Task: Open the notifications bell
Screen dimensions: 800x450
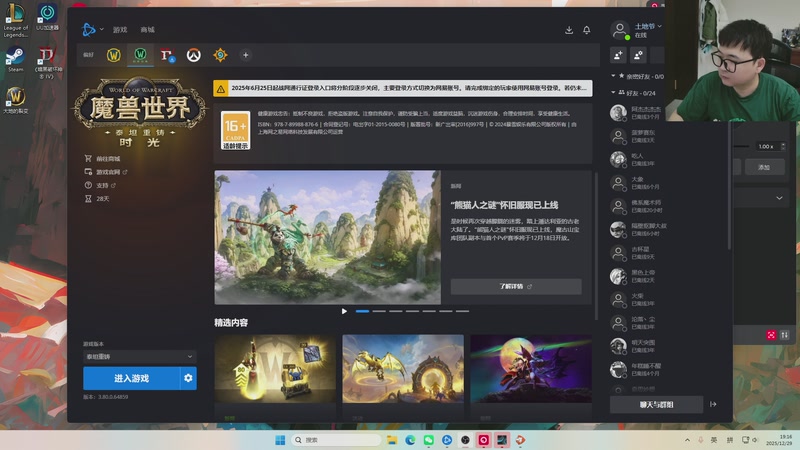Action: 587,30
